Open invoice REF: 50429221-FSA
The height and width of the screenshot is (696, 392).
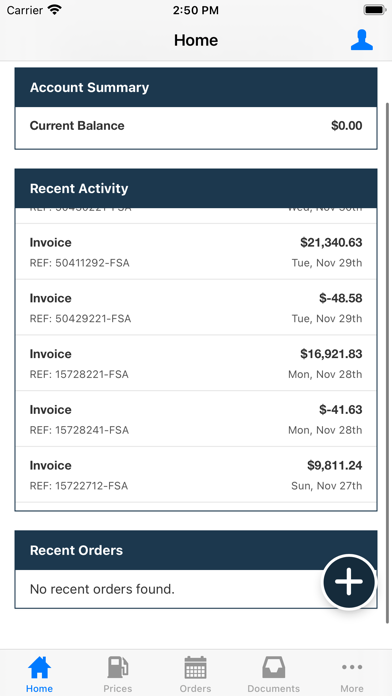pos(196,308)
